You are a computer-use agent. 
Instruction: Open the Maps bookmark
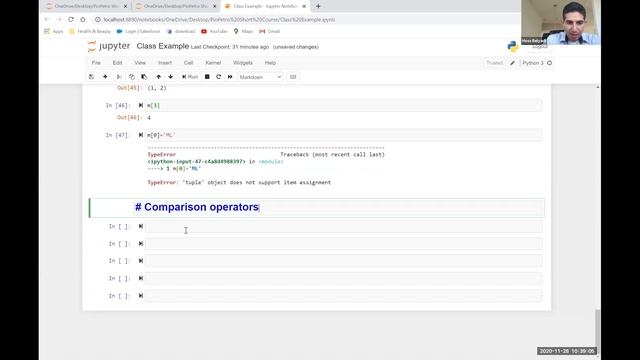tap(243, 31)
